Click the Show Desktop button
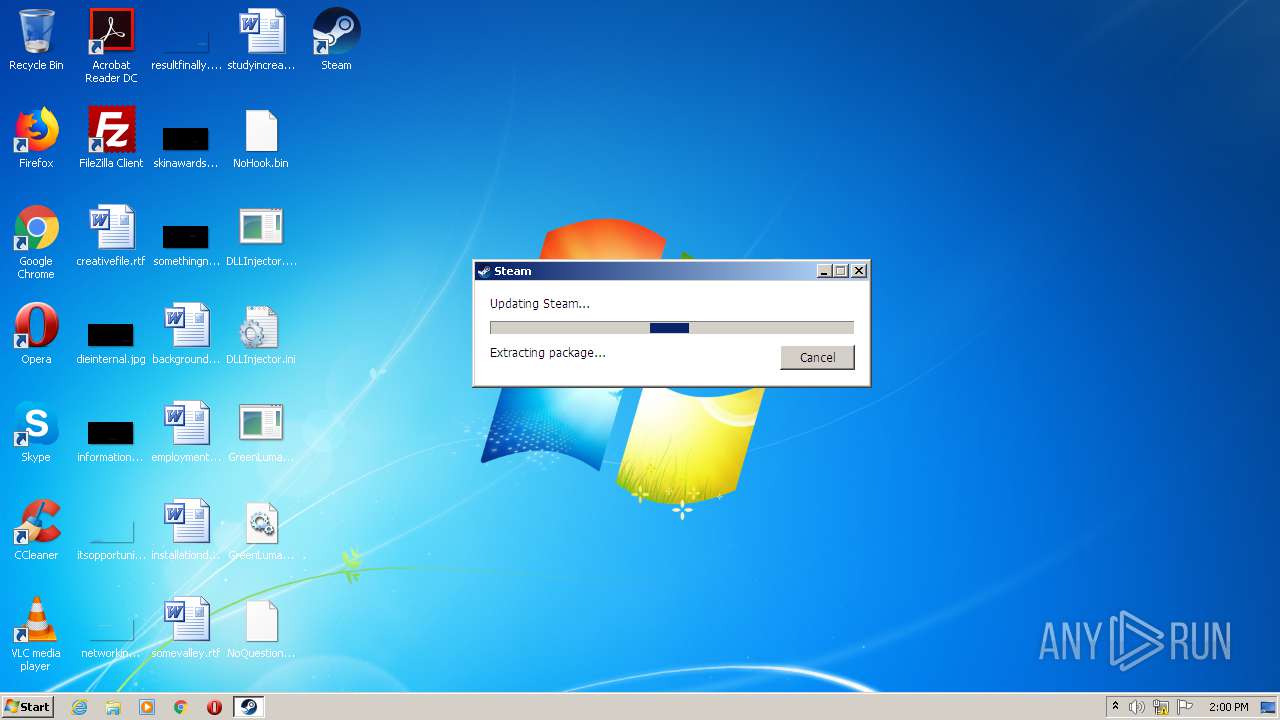Screen dimensions: 1280x720 1269,707
